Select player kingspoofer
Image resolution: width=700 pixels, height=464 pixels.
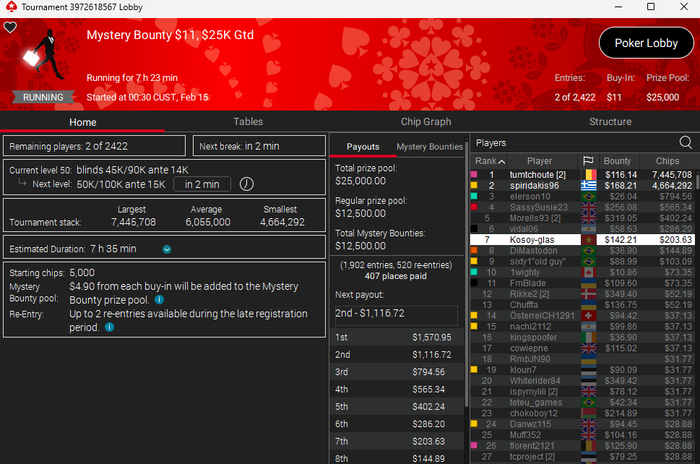point(583,337)
